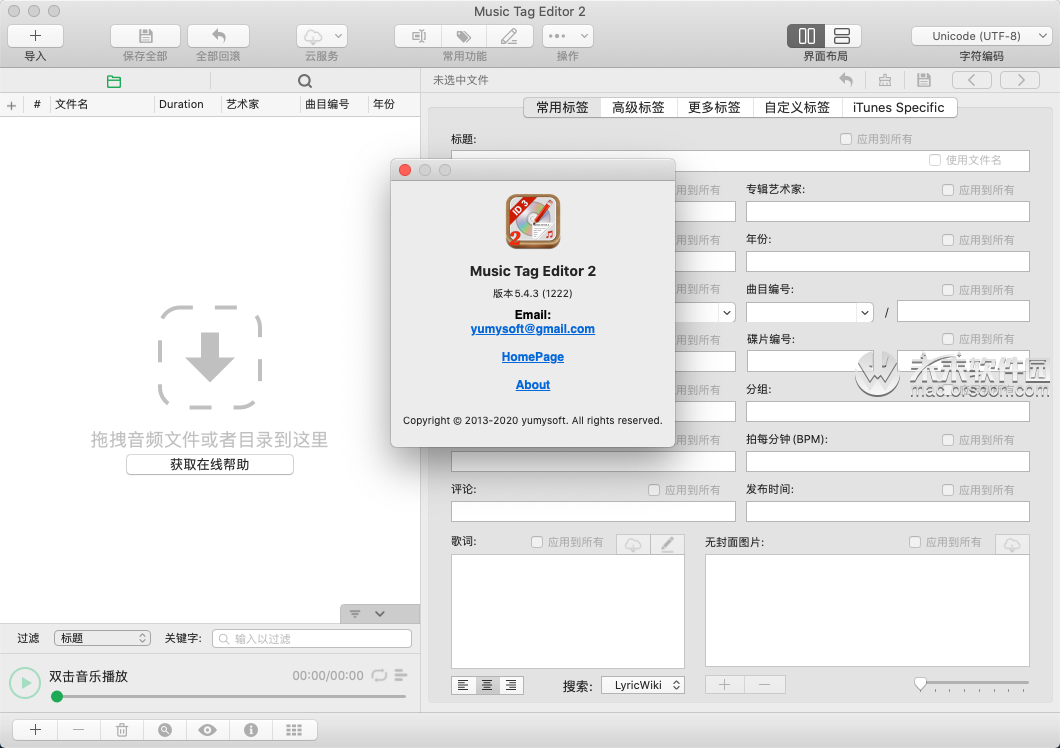1060x748 pixels.
Task: Open the 标题 filter dropdown
Action: [102, 638]
